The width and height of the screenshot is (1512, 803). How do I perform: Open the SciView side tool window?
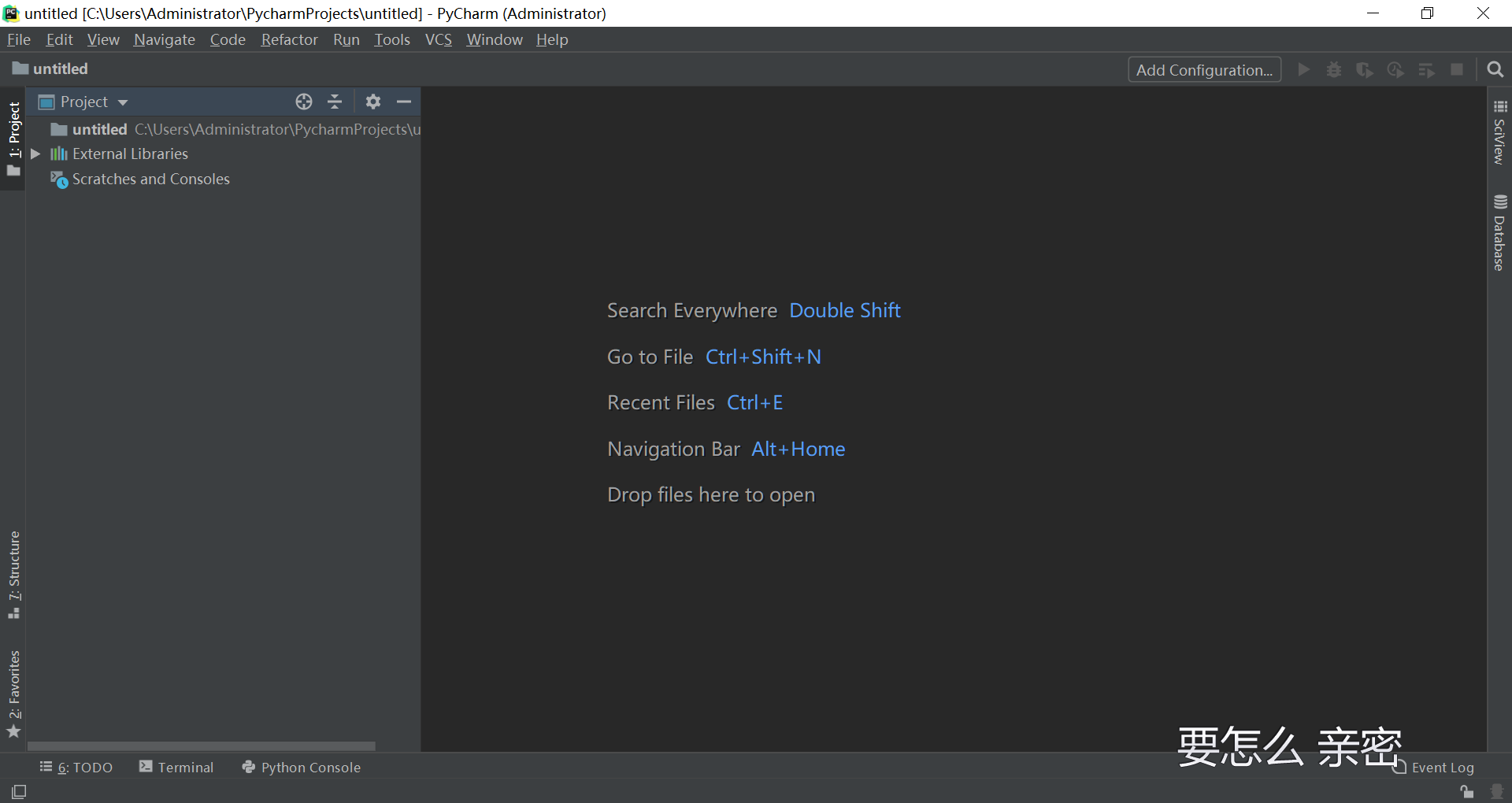click(x=1499, y=133)
